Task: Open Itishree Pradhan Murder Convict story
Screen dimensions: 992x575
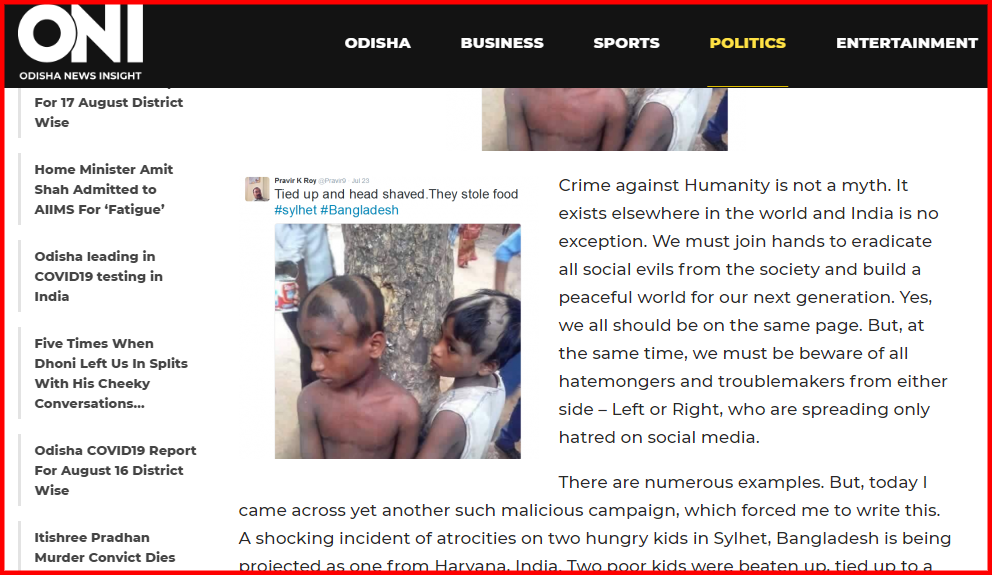Action: (x=105, y=547)
